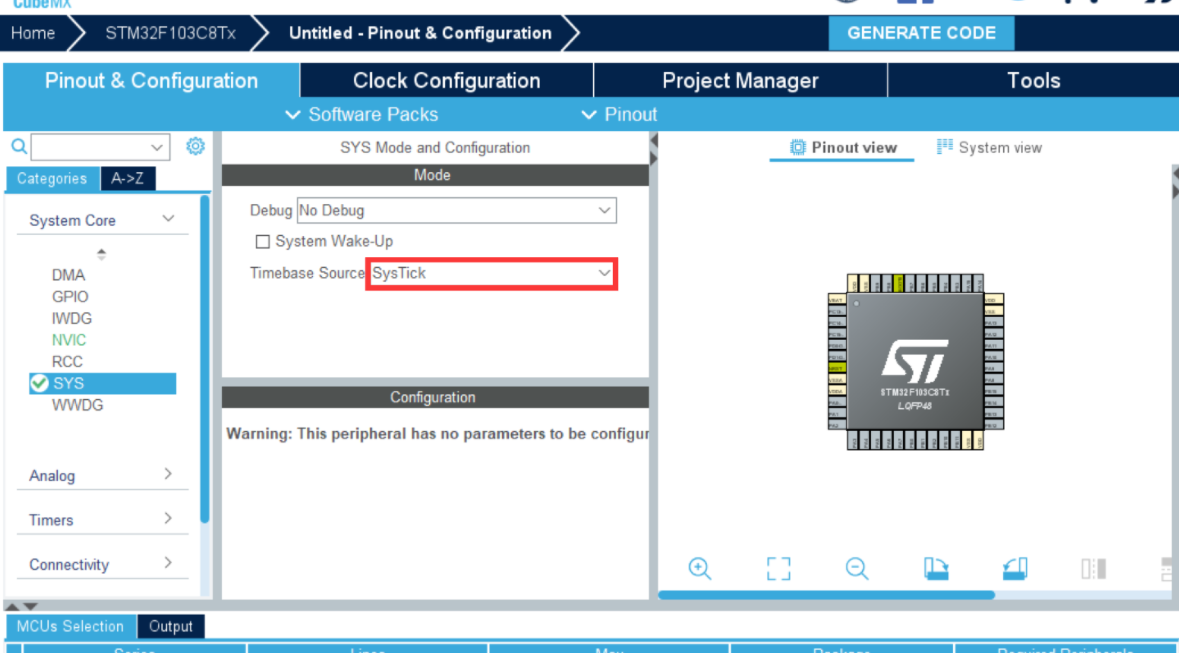Click the STM32F103C8Tx chip image
The height and width of the screenshot is (653, 1179).
click(x=916, y=362)
